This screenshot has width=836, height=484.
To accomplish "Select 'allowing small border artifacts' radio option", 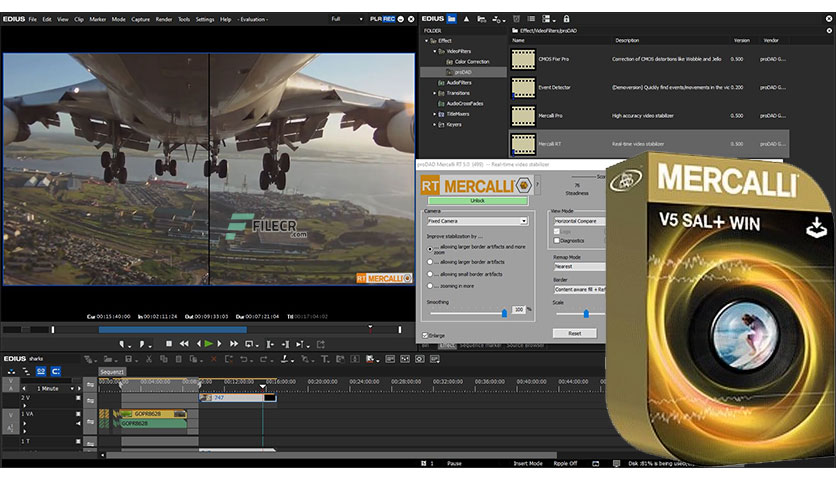I will click(x=430, y=274).
